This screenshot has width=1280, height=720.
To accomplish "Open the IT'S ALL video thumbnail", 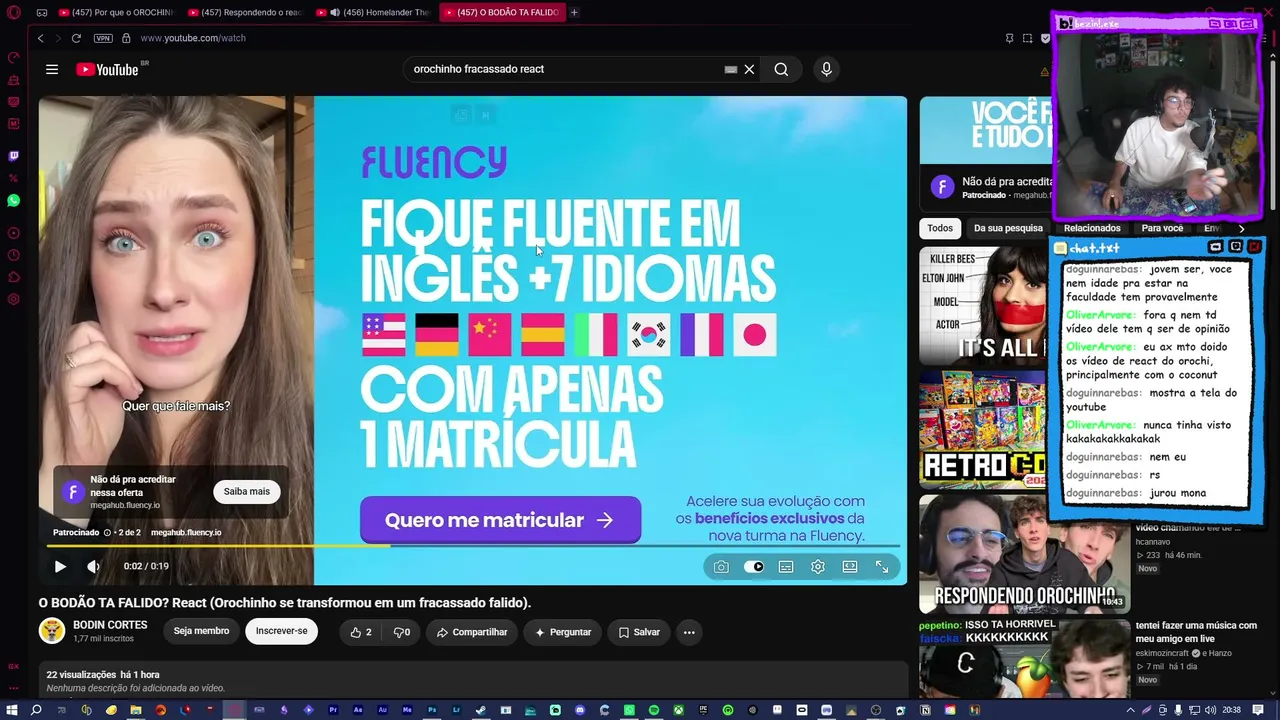I will point(982,306).
